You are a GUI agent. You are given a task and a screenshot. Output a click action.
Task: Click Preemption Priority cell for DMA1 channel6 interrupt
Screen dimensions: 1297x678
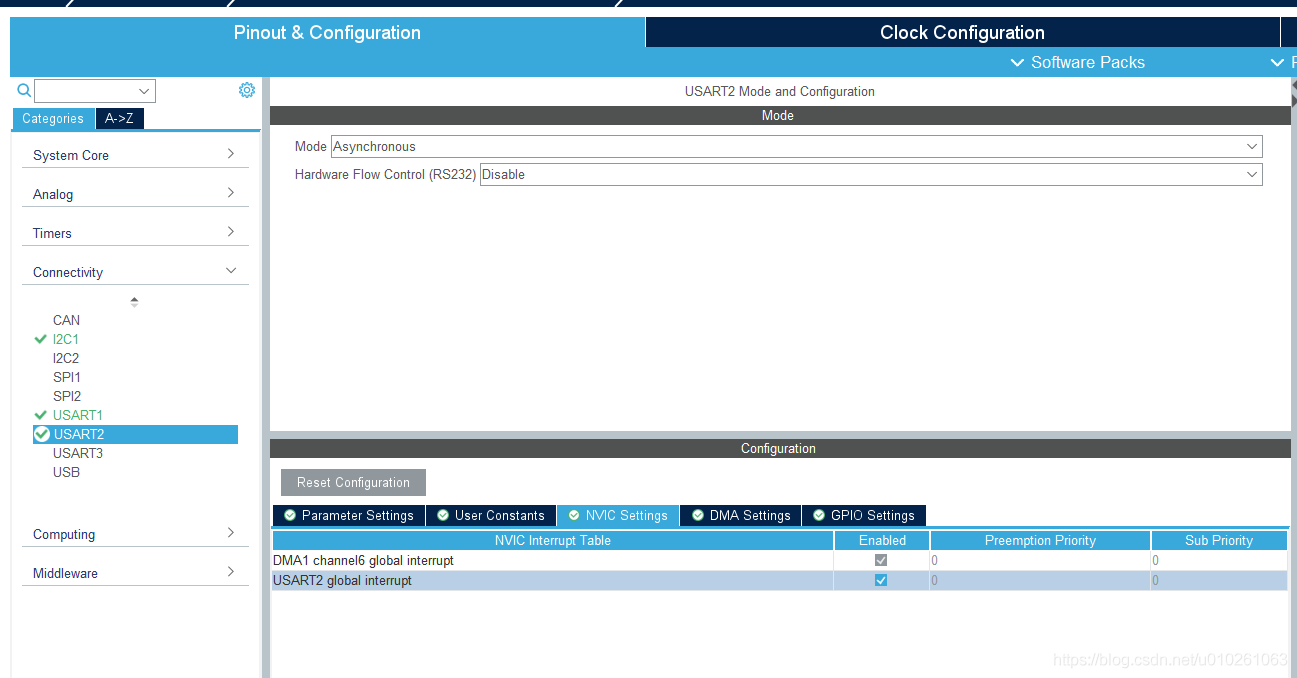[x=1040, y=560]
